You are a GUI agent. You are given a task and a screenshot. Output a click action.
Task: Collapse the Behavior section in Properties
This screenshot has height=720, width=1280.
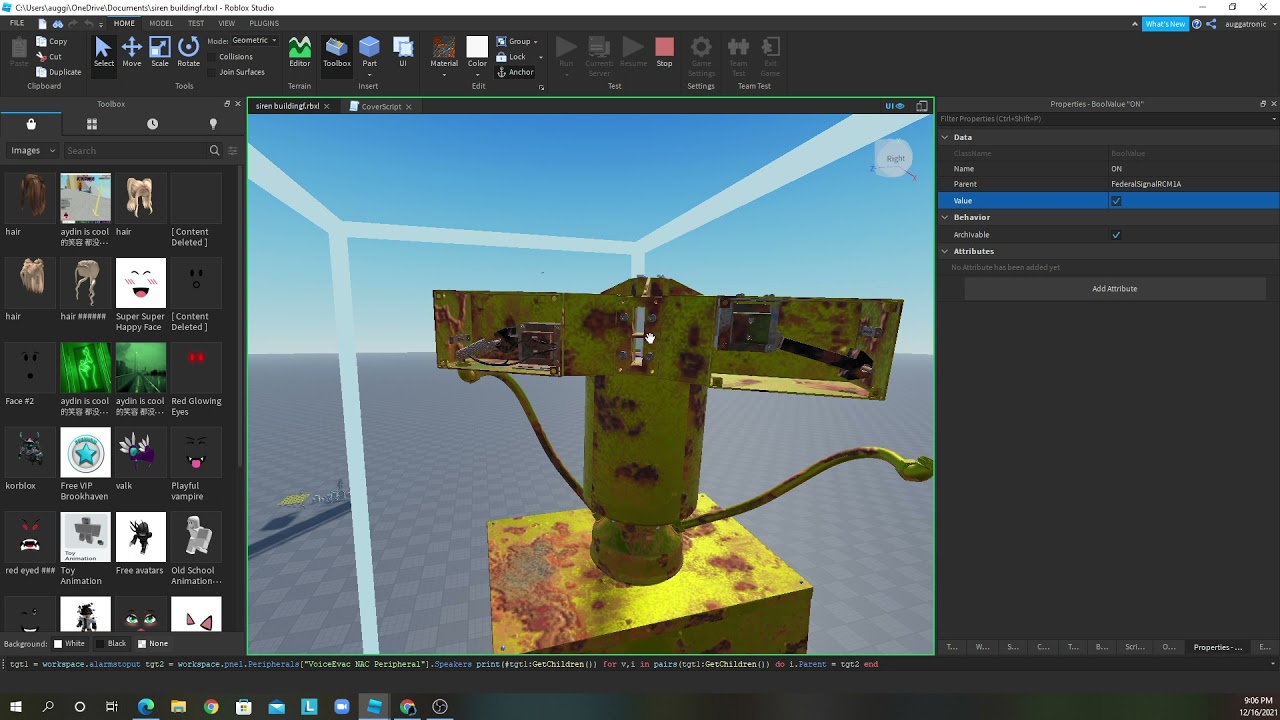point(945,217)
